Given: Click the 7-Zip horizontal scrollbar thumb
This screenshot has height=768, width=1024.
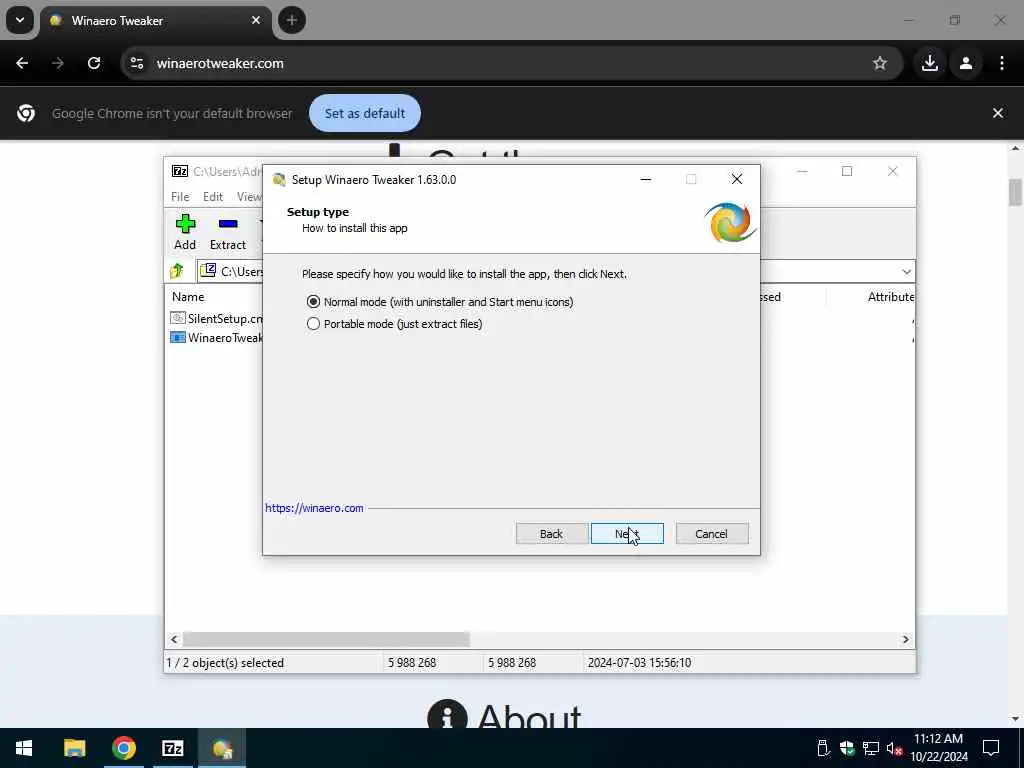Looking at the screenshot, I should 326,639.
